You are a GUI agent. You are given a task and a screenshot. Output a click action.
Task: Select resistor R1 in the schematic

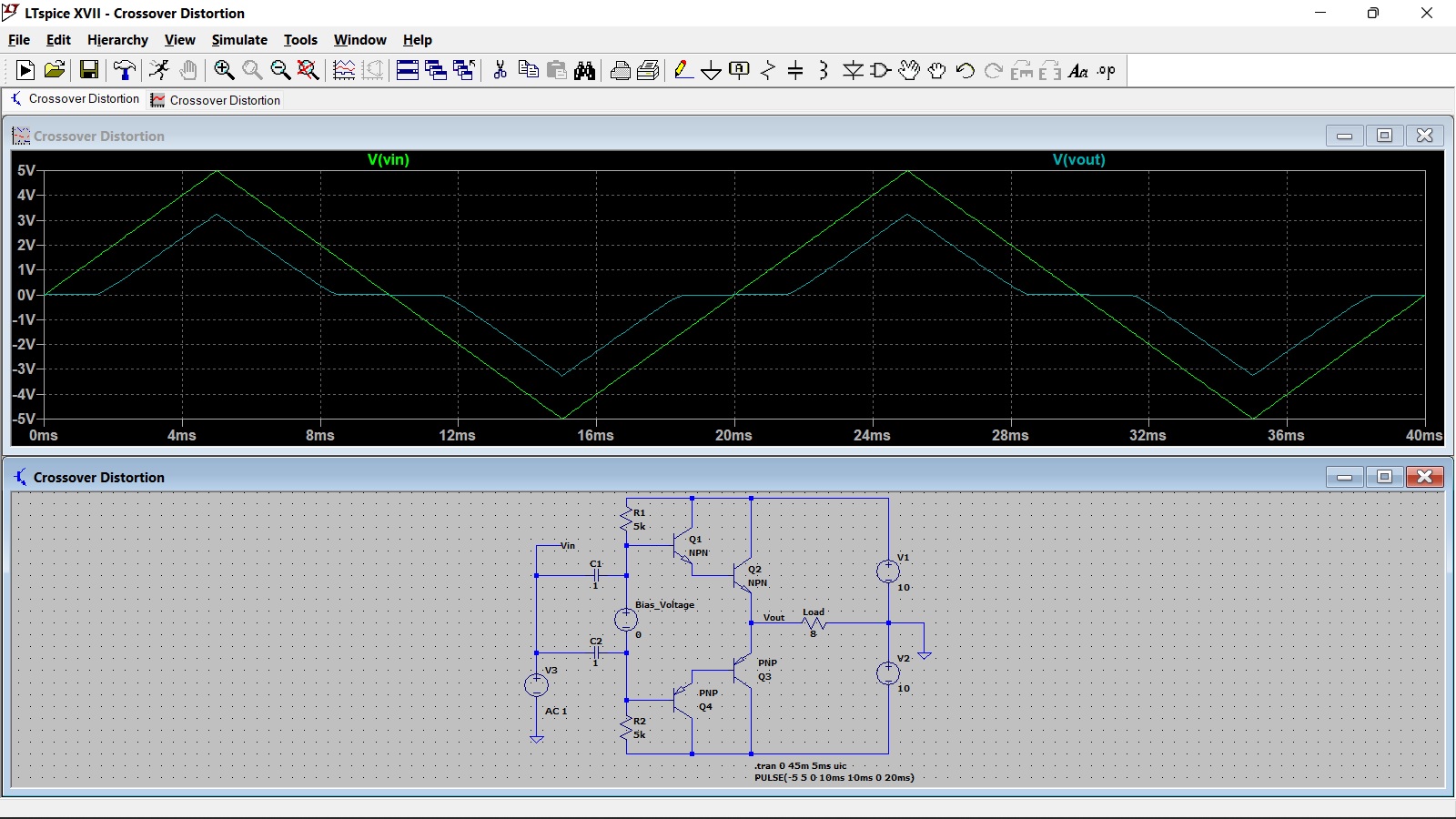point(626,521)
